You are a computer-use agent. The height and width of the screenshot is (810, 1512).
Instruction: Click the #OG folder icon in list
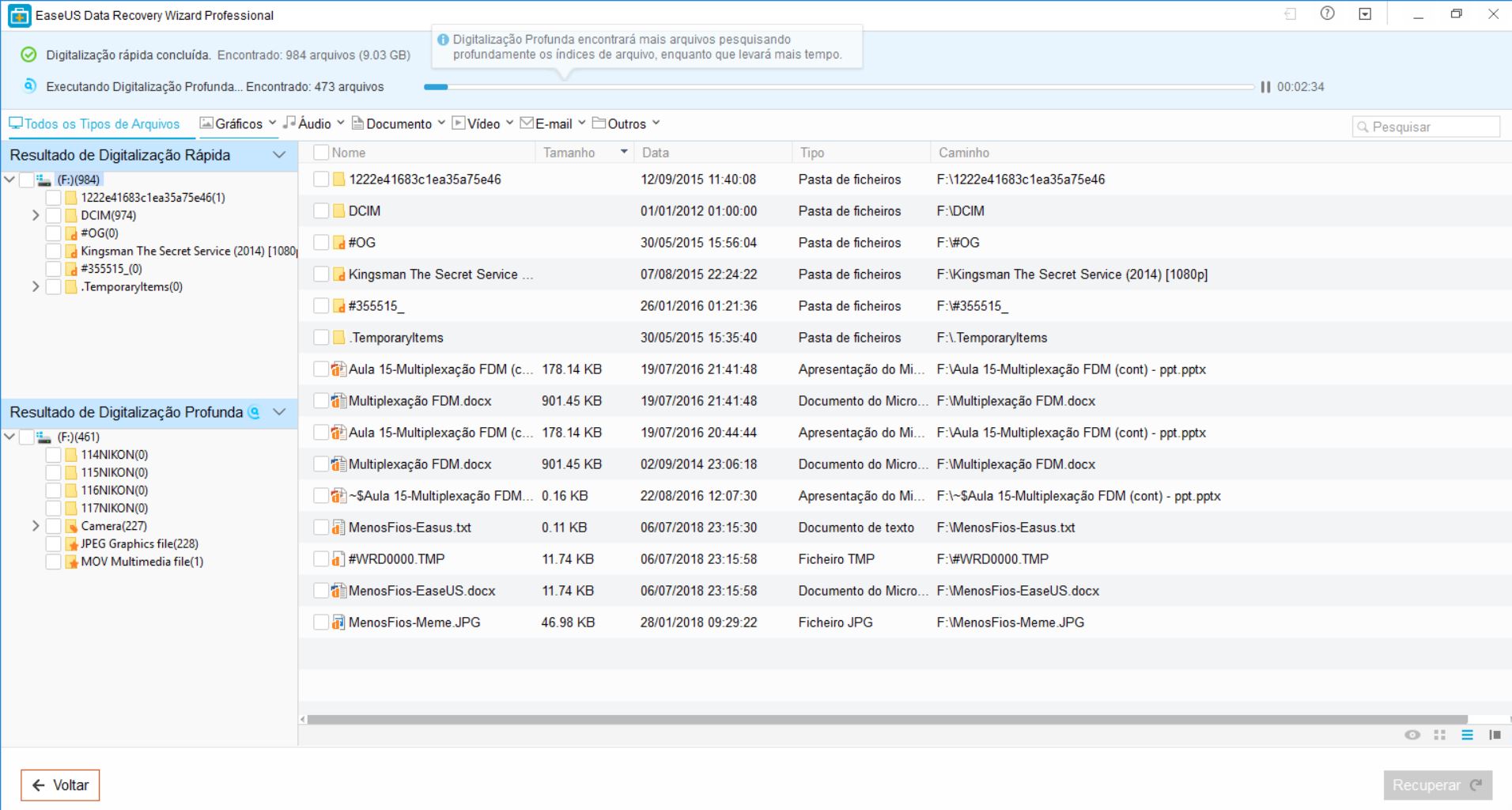(x=338, y=243)
